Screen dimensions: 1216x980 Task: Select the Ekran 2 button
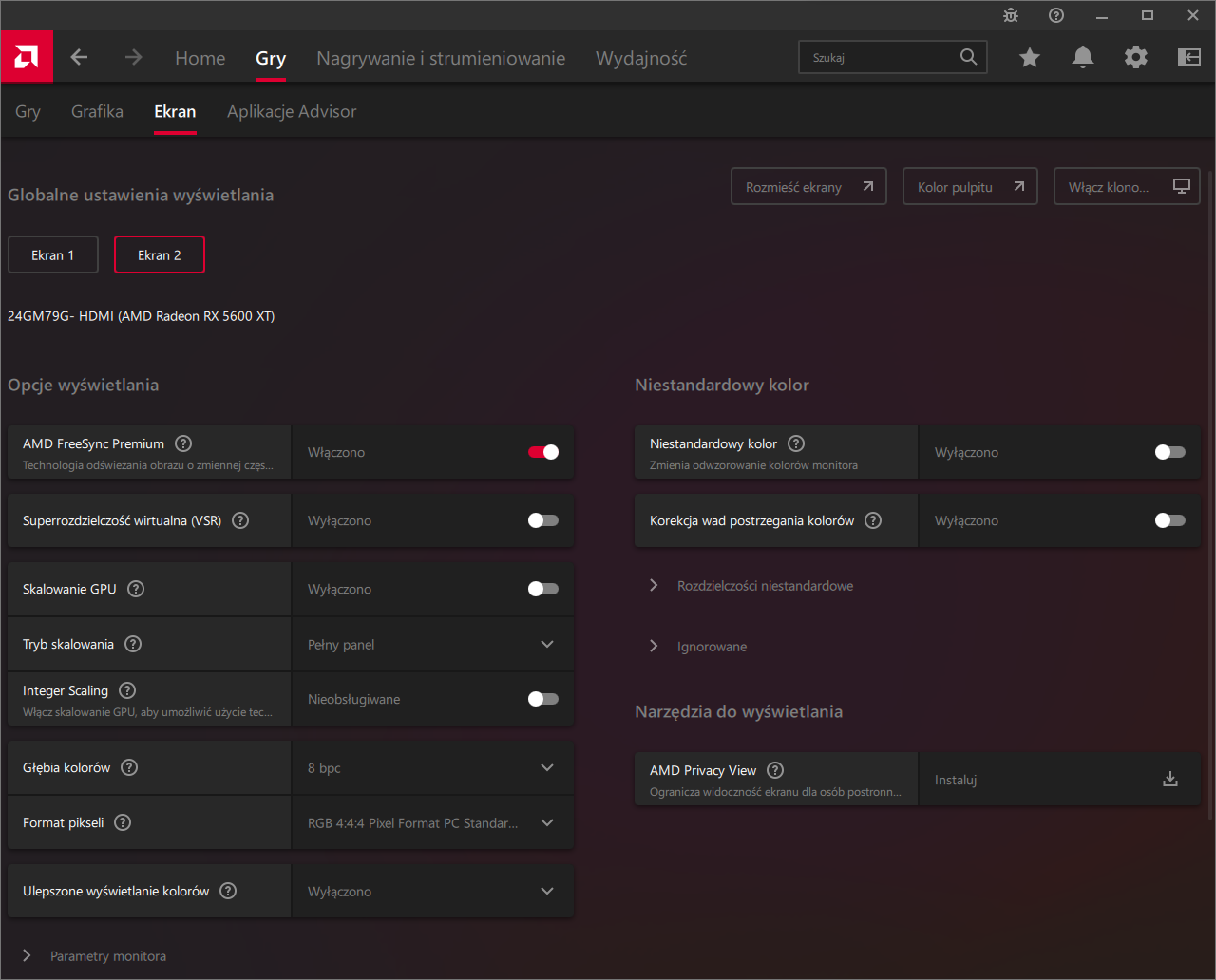coord(160,254)
